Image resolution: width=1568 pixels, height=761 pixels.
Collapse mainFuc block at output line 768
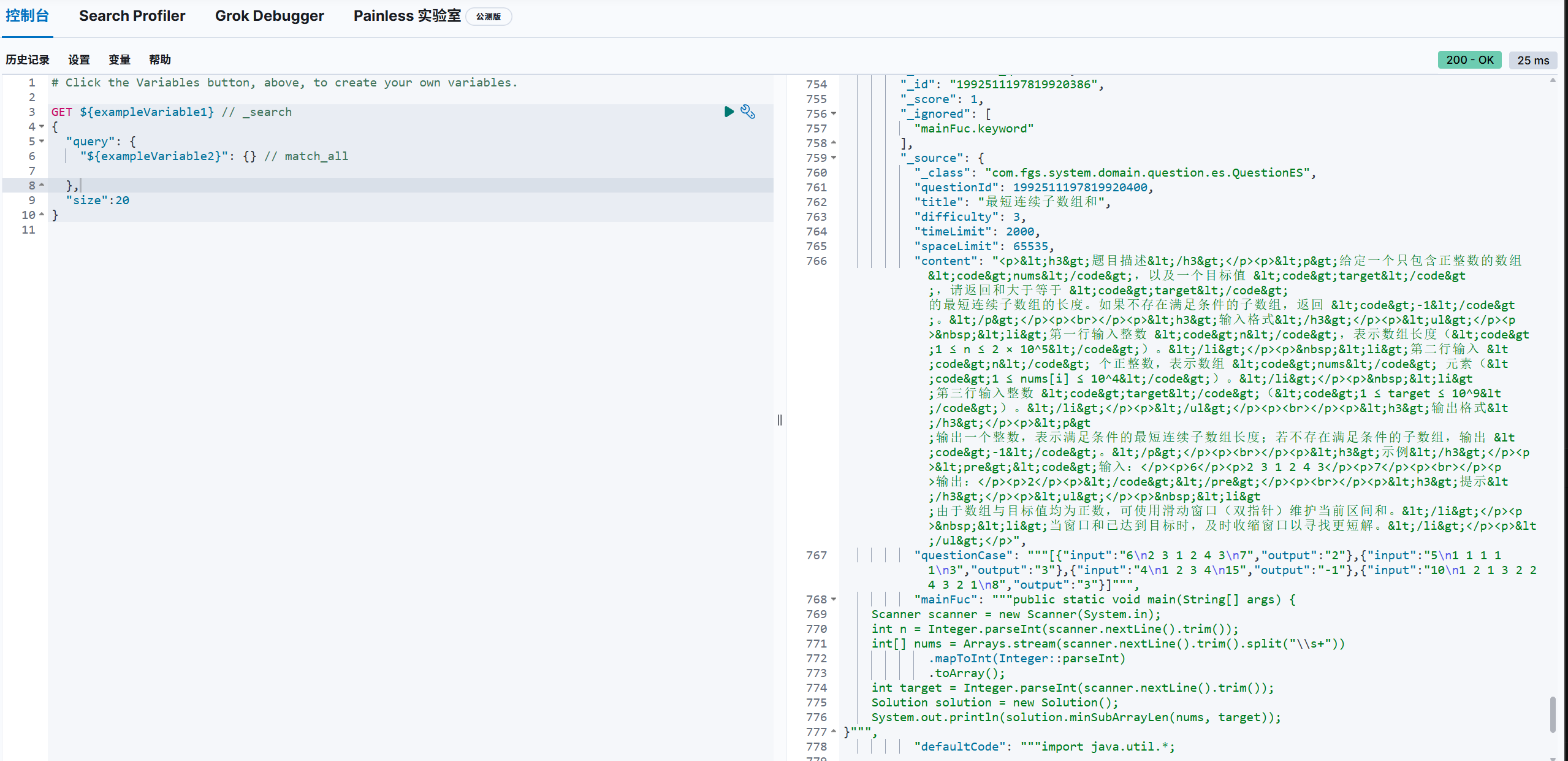tap(834, 599)
